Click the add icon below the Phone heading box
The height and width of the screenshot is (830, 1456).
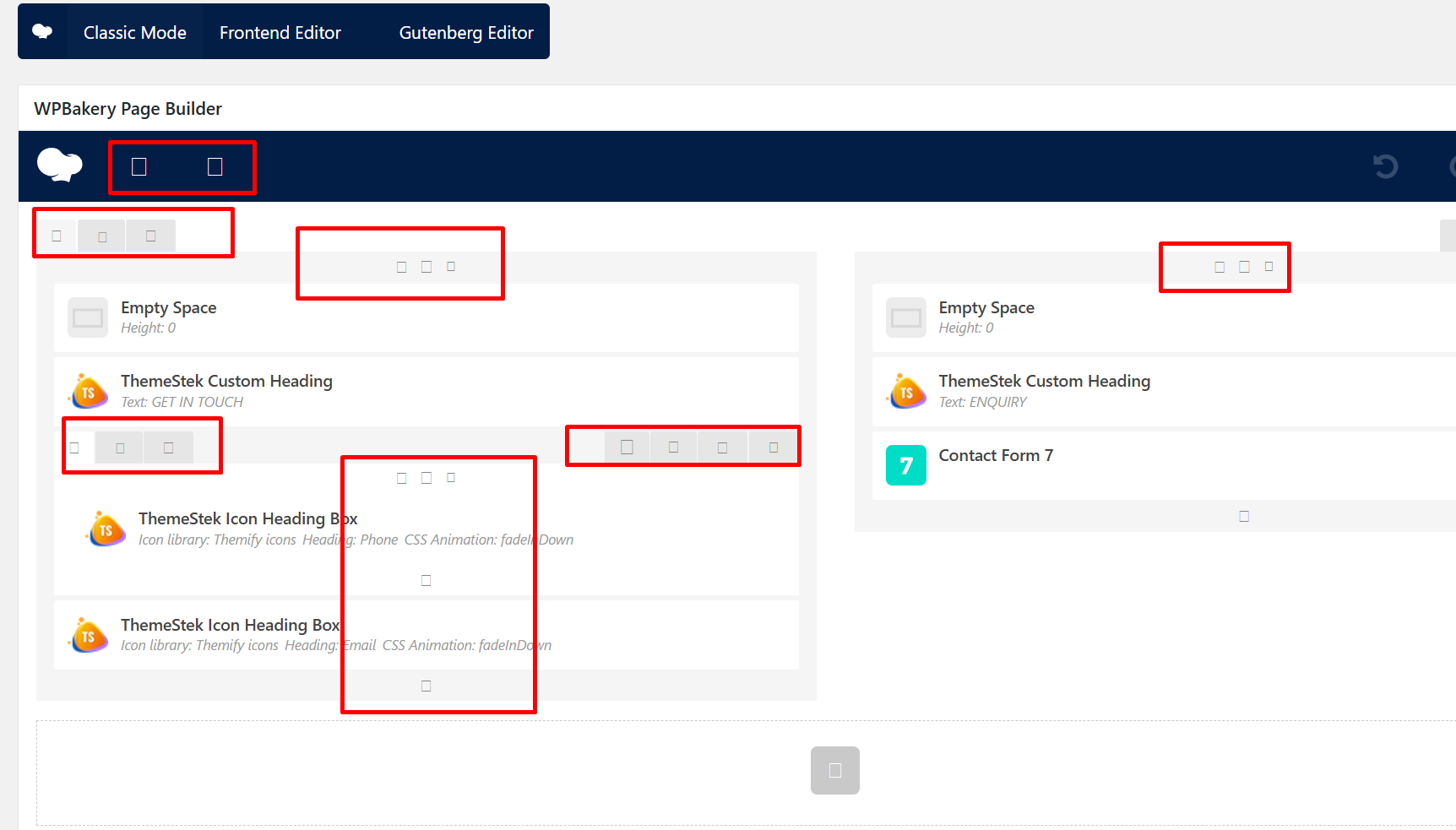tap(426, 580)
